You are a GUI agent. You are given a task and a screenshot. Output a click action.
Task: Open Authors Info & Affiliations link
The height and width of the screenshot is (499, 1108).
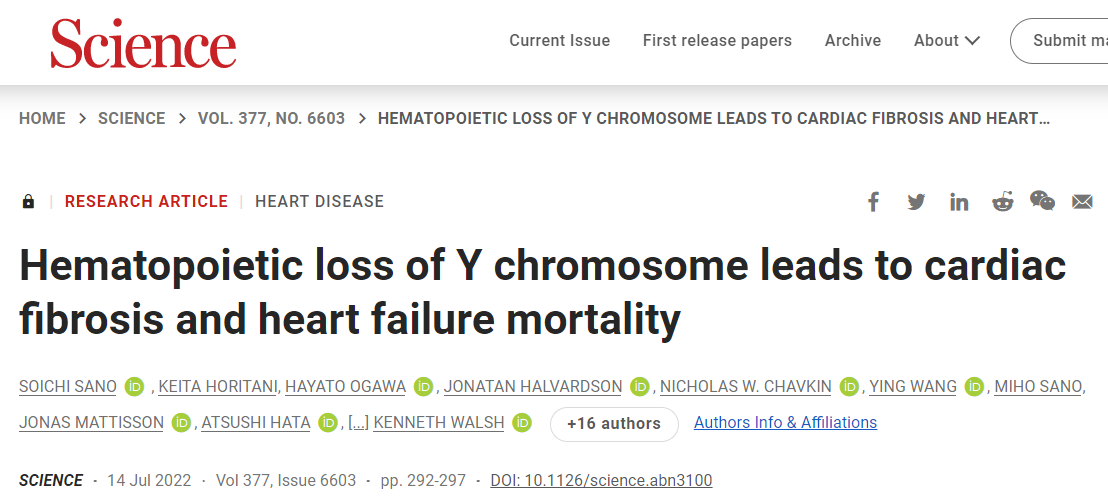(x=785, y=423)
